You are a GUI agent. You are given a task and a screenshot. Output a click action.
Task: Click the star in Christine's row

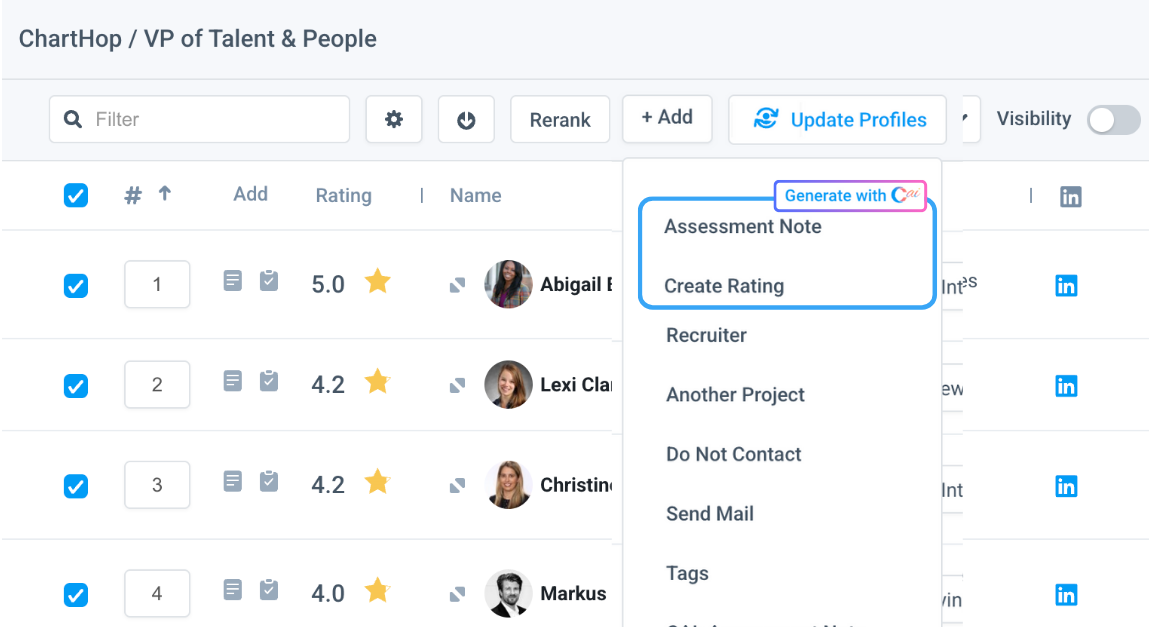click(x=377, y=482)
